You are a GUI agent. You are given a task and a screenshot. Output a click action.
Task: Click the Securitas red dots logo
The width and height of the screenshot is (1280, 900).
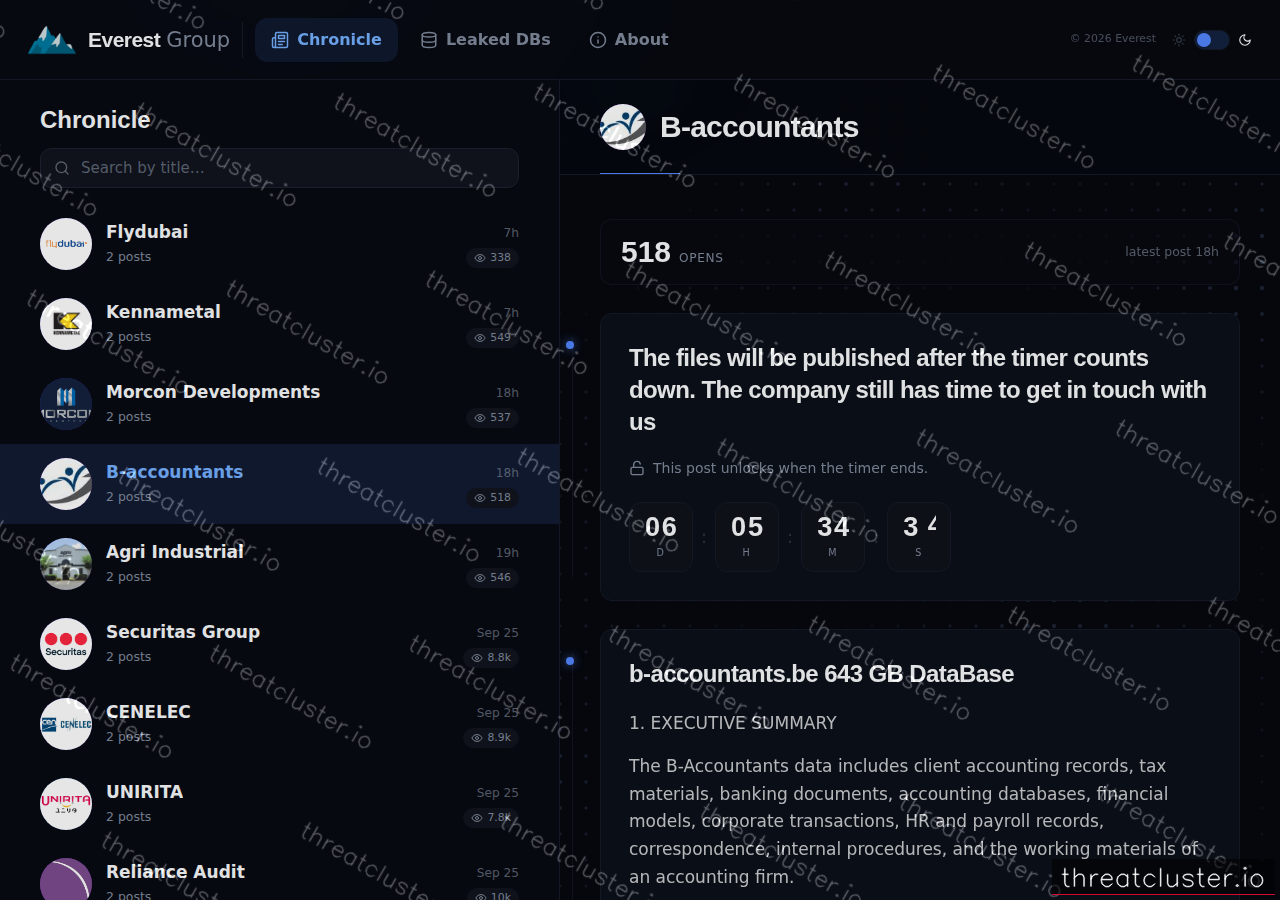click(x=66, y=644)
